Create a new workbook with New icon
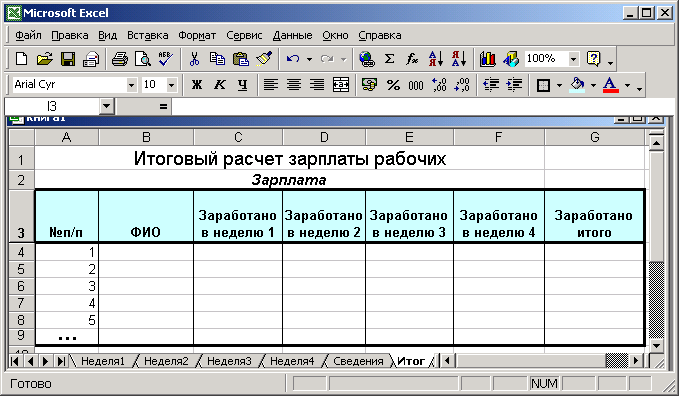 21,59
